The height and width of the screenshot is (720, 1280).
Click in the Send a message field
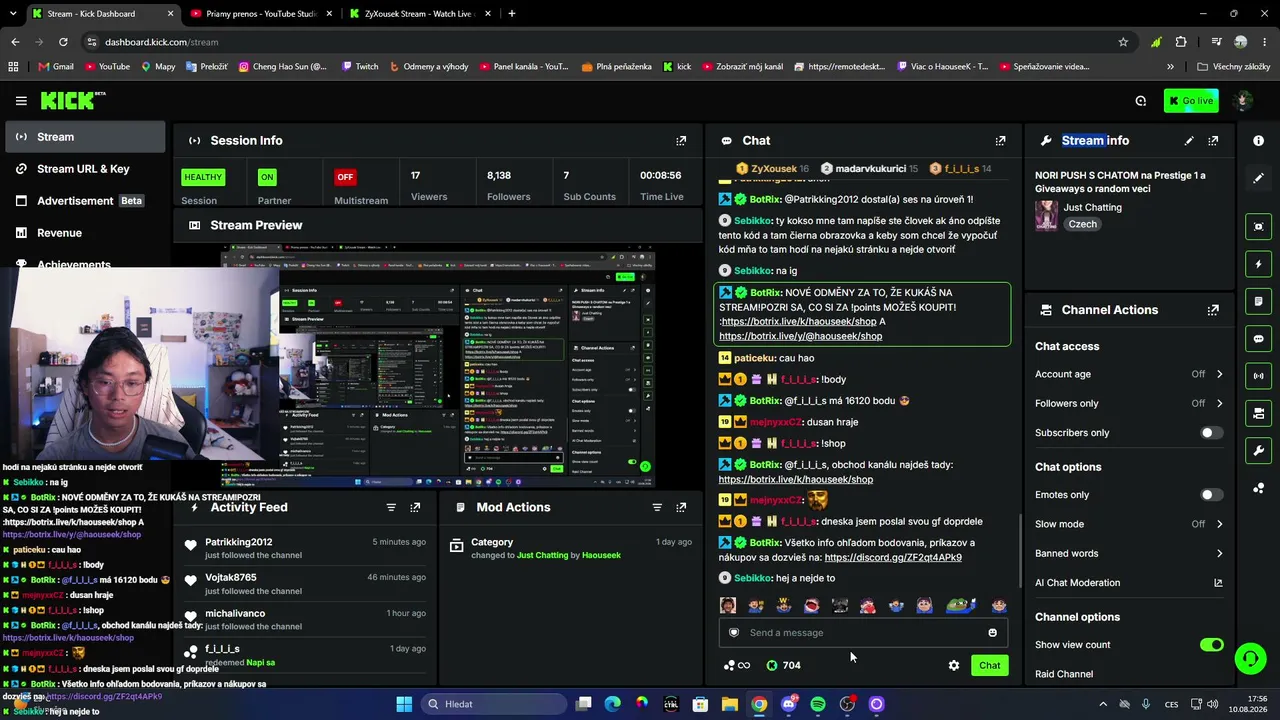[x=863, y=632]
